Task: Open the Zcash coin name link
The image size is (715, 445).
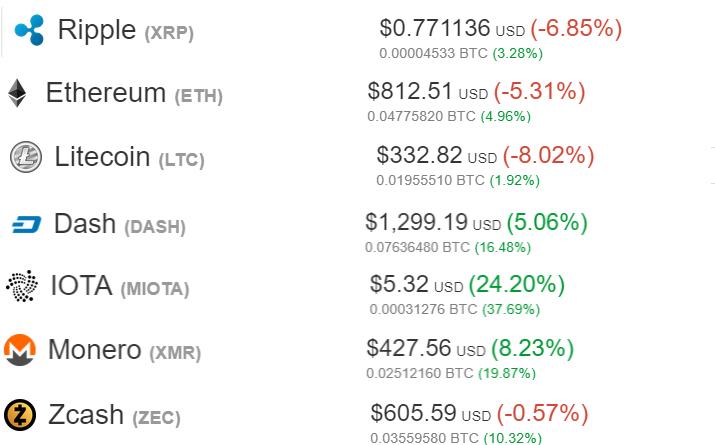Action: tap(86, 415)
